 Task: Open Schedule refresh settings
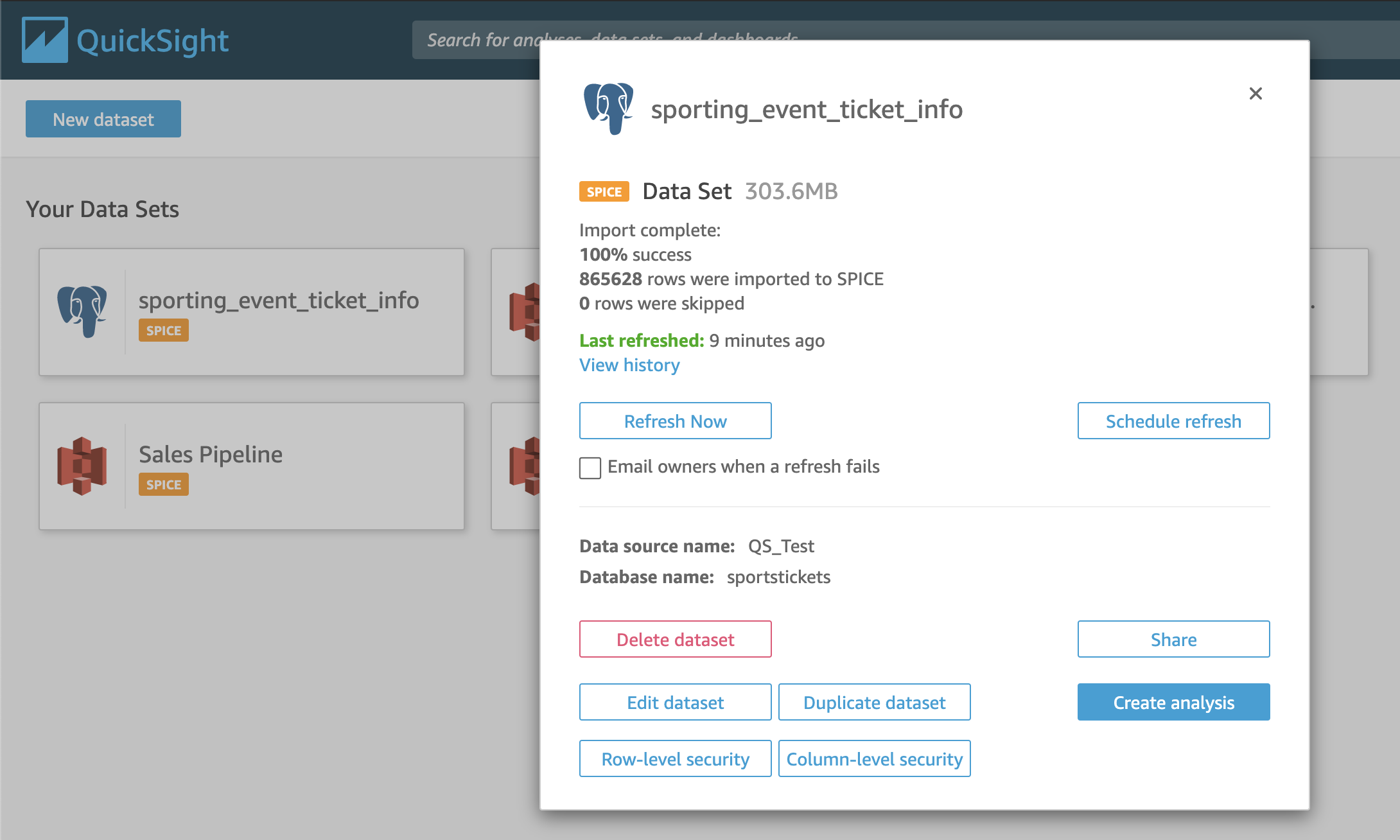[1173, 421]
